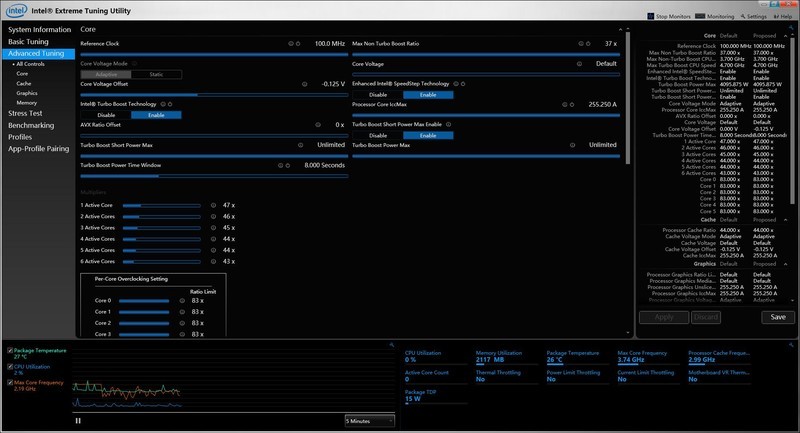Image resolution: width=800 pixels, height=433 pixels.
Task: Toggle the Max Core Frequency graph checkbox
Action: tap(10, 382)
